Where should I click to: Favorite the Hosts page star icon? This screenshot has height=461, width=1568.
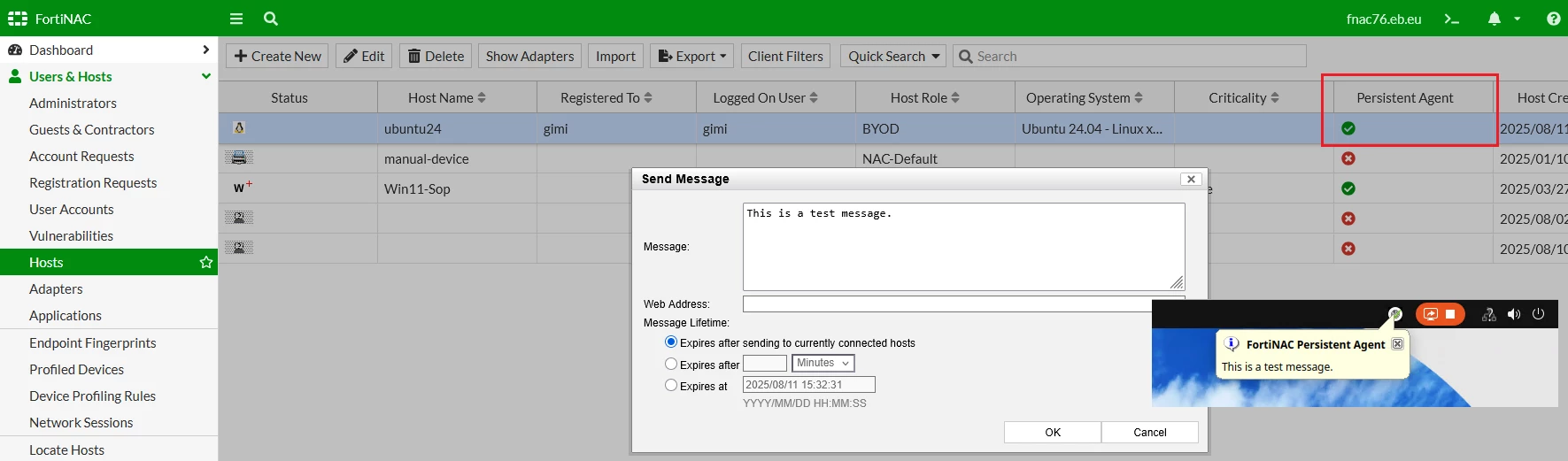coord(206,263)
